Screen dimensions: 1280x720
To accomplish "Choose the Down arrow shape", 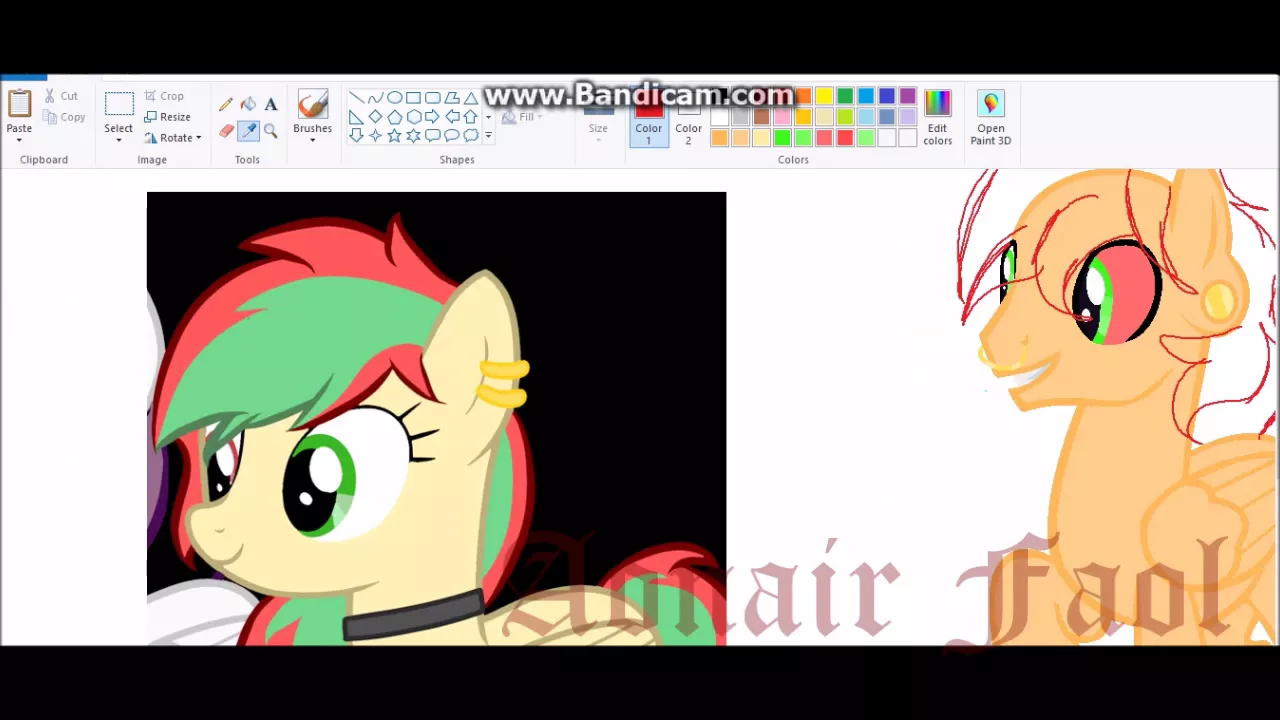I will tap(356, 135).
